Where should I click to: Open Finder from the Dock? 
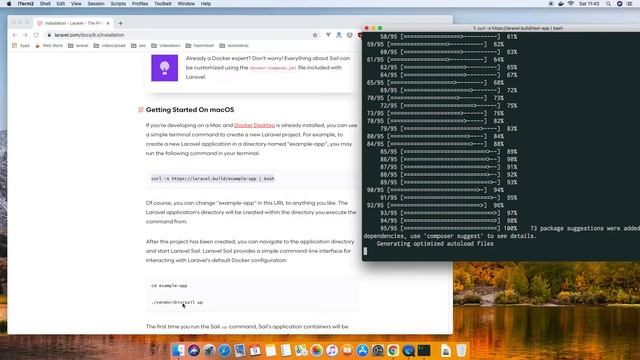click(178, 350)
